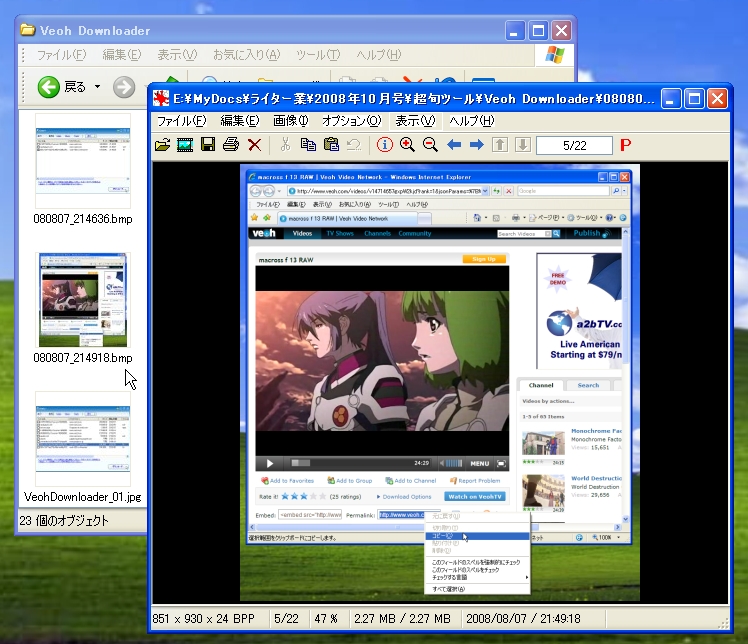This screenshot has width=748, height=644.
Task: Click the Copy icon in viewer toolbar
Action: [x=308, y=145]
